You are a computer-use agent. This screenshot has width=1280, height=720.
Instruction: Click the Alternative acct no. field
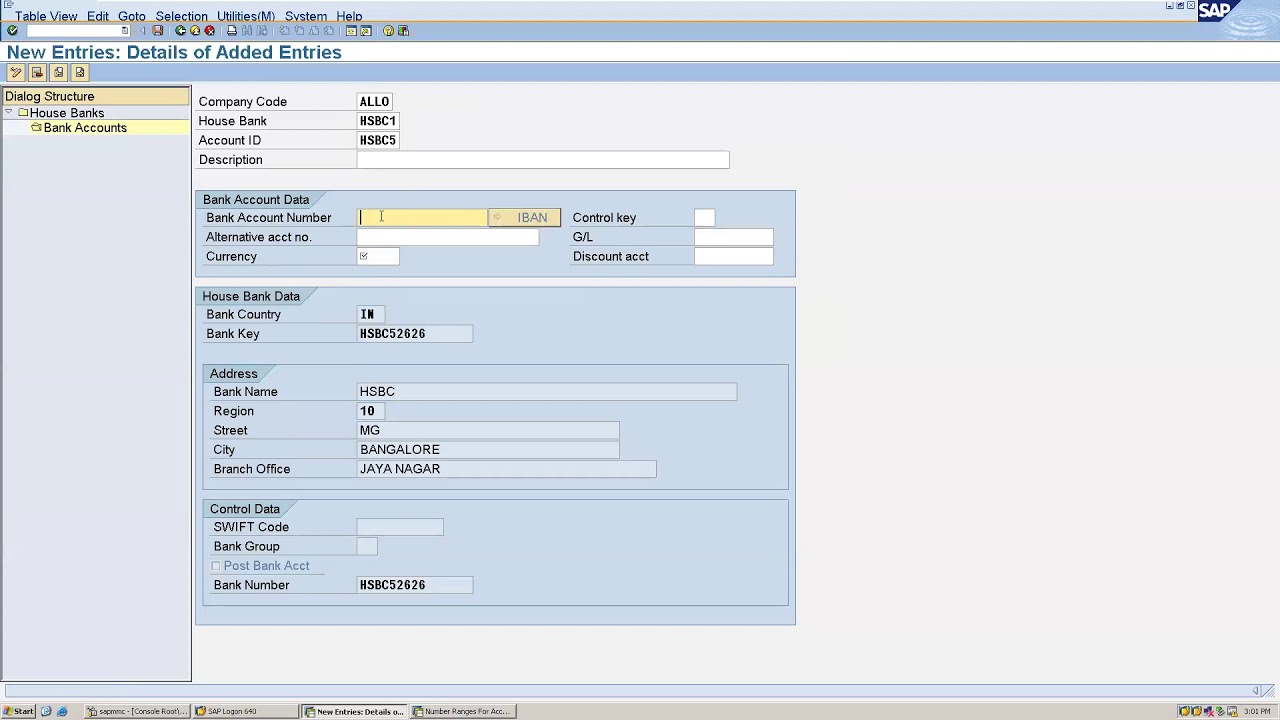(x=448, y=237)
